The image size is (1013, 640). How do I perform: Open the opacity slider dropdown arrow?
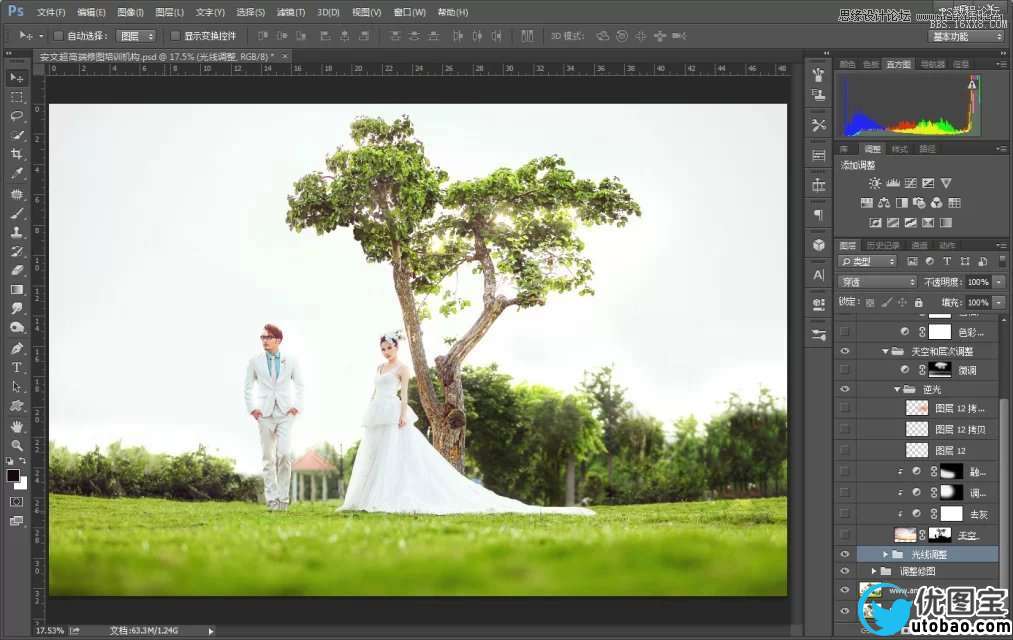coord(999,282)
